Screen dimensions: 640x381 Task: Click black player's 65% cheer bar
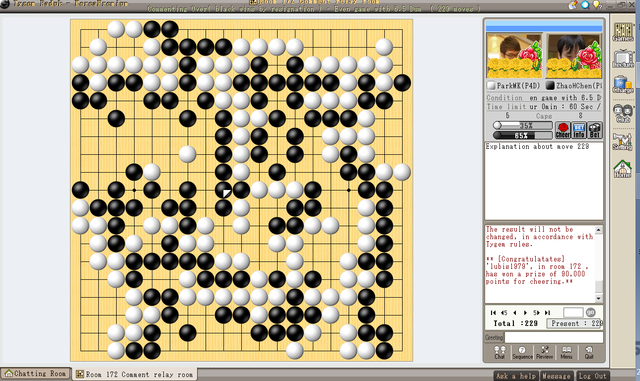pyautogui.click(x=522, y=135)
